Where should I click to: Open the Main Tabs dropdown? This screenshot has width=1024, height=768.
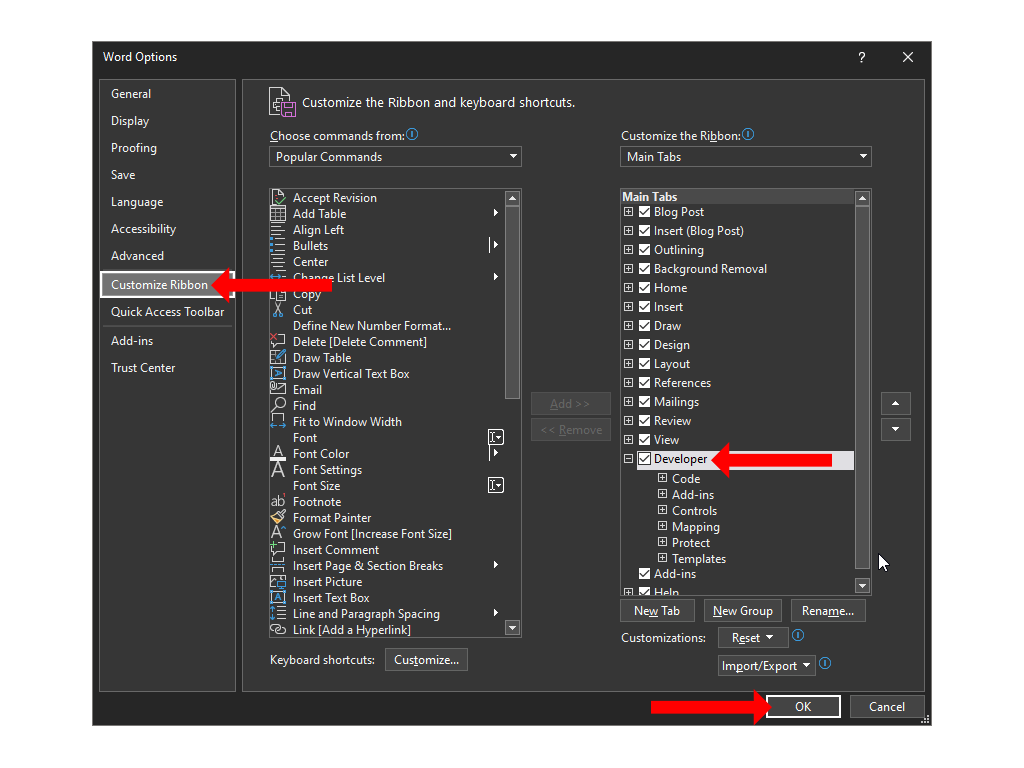pyautogui.click(x=746, y=157)
